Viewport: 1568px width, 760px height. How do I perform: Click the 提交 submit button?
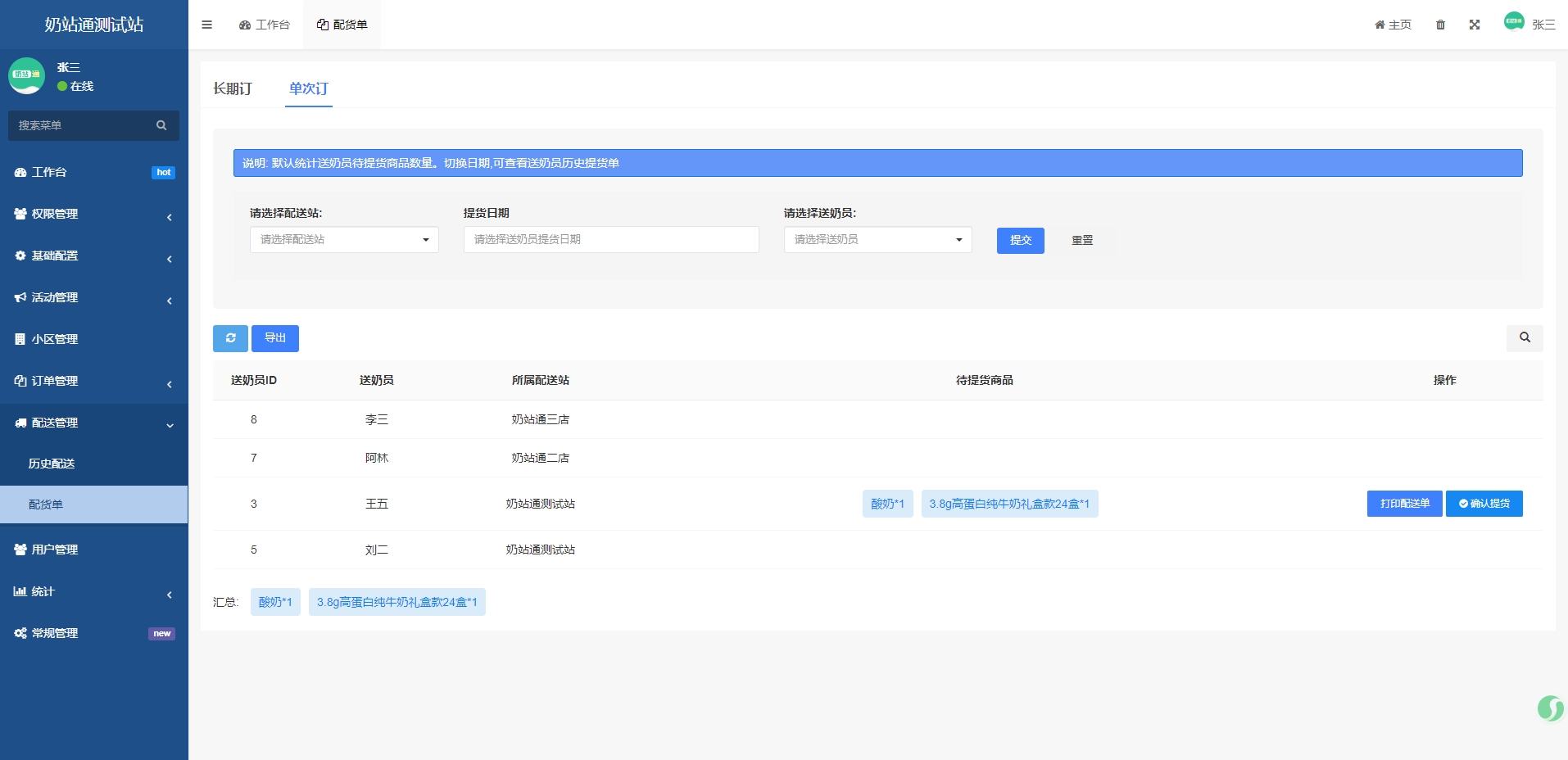pyautogui.click(x=1020, y=240)
